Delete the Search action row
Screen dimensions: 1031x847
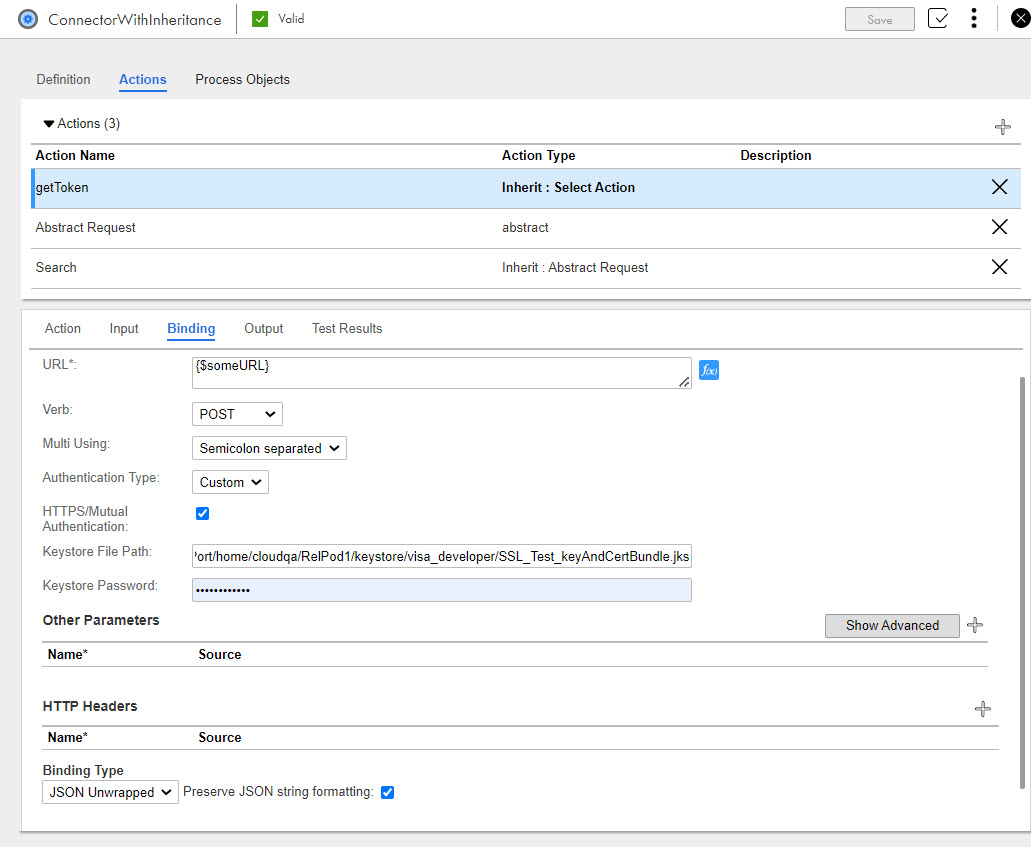pyautogui.click(x=999, y=267)
